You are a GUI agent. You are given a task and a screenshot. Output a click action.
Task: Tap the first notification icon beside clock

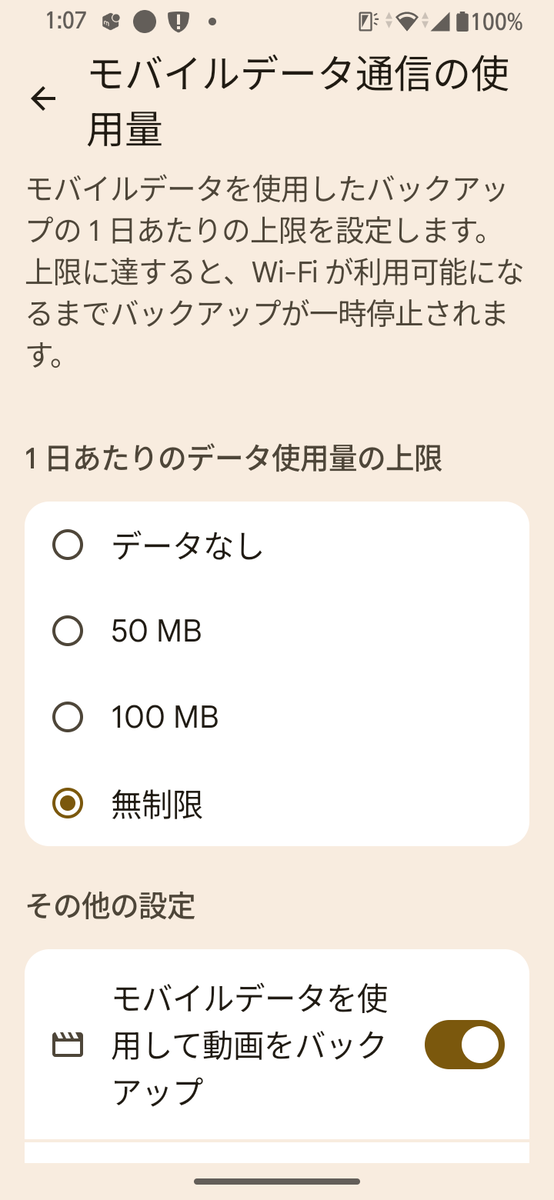point(113,21)
